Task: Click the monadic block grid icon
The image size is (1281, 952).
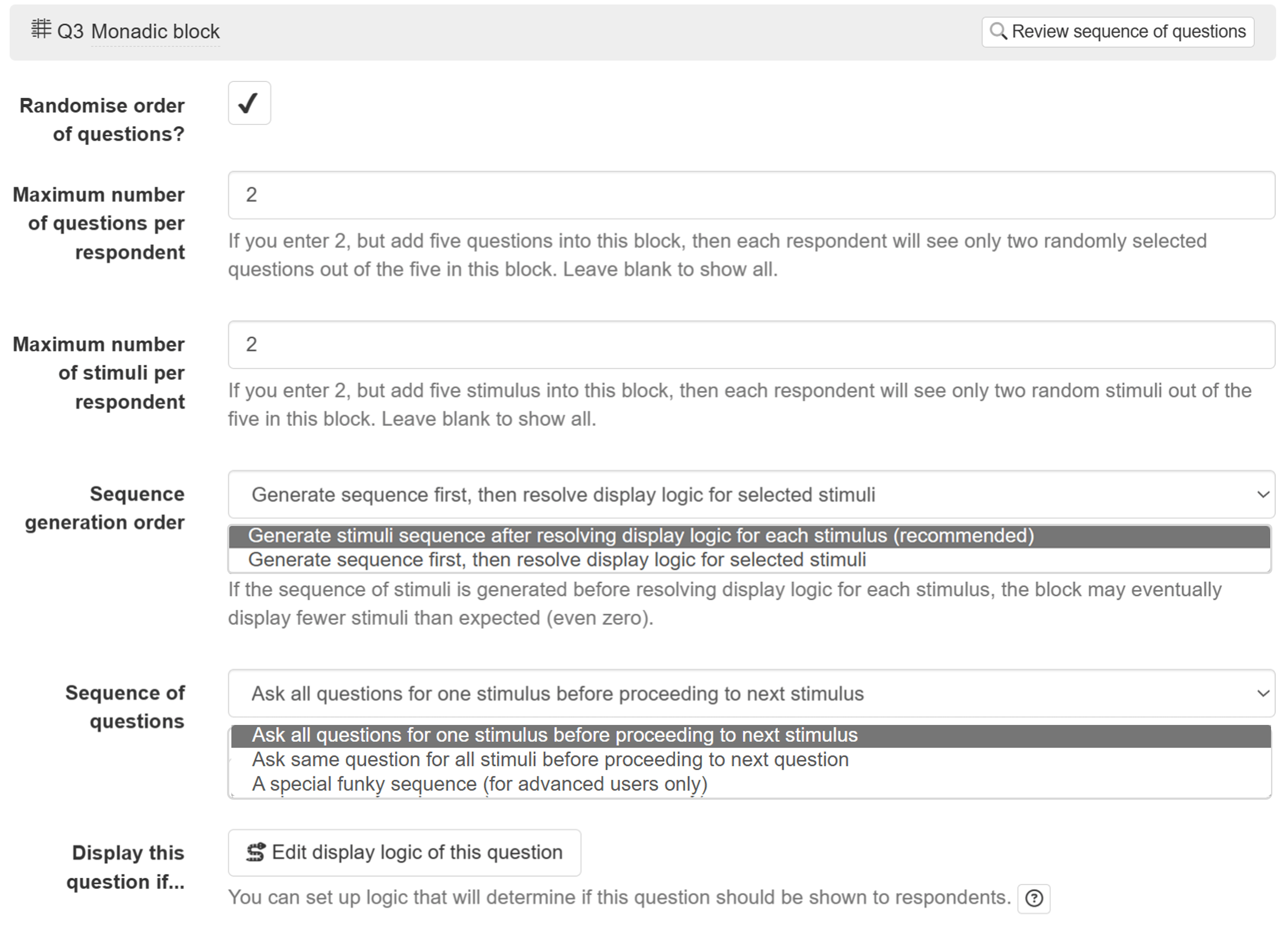Action: point(40,29)
